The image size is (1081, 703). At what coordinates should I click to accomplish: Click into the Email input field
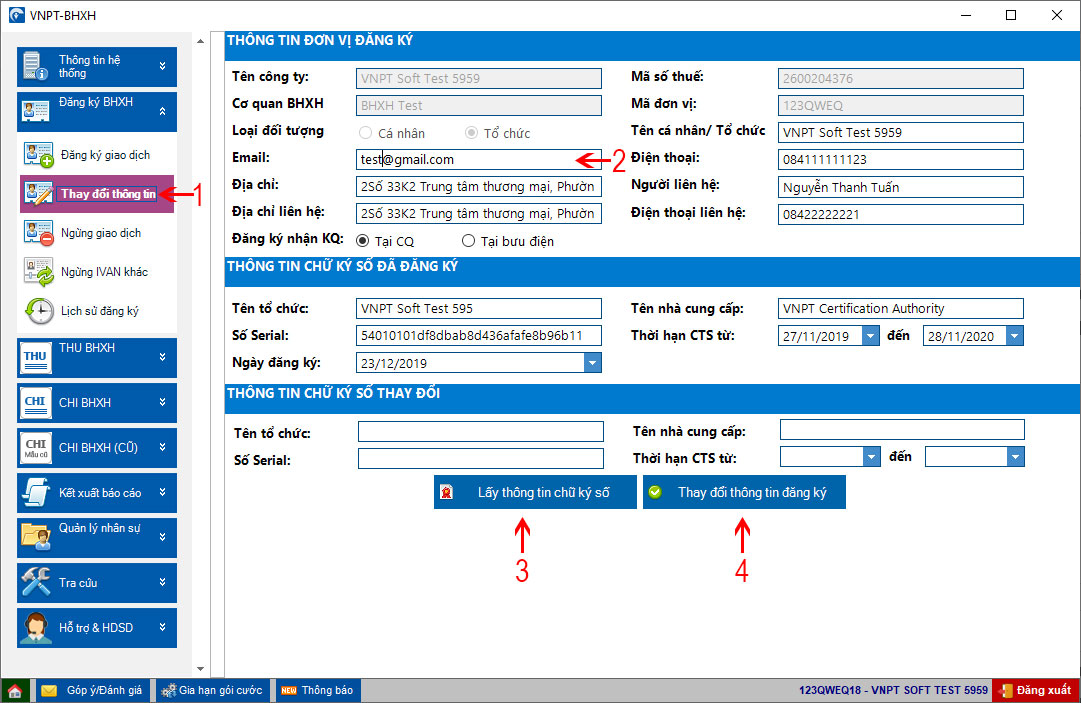click(x=478, y=159)
